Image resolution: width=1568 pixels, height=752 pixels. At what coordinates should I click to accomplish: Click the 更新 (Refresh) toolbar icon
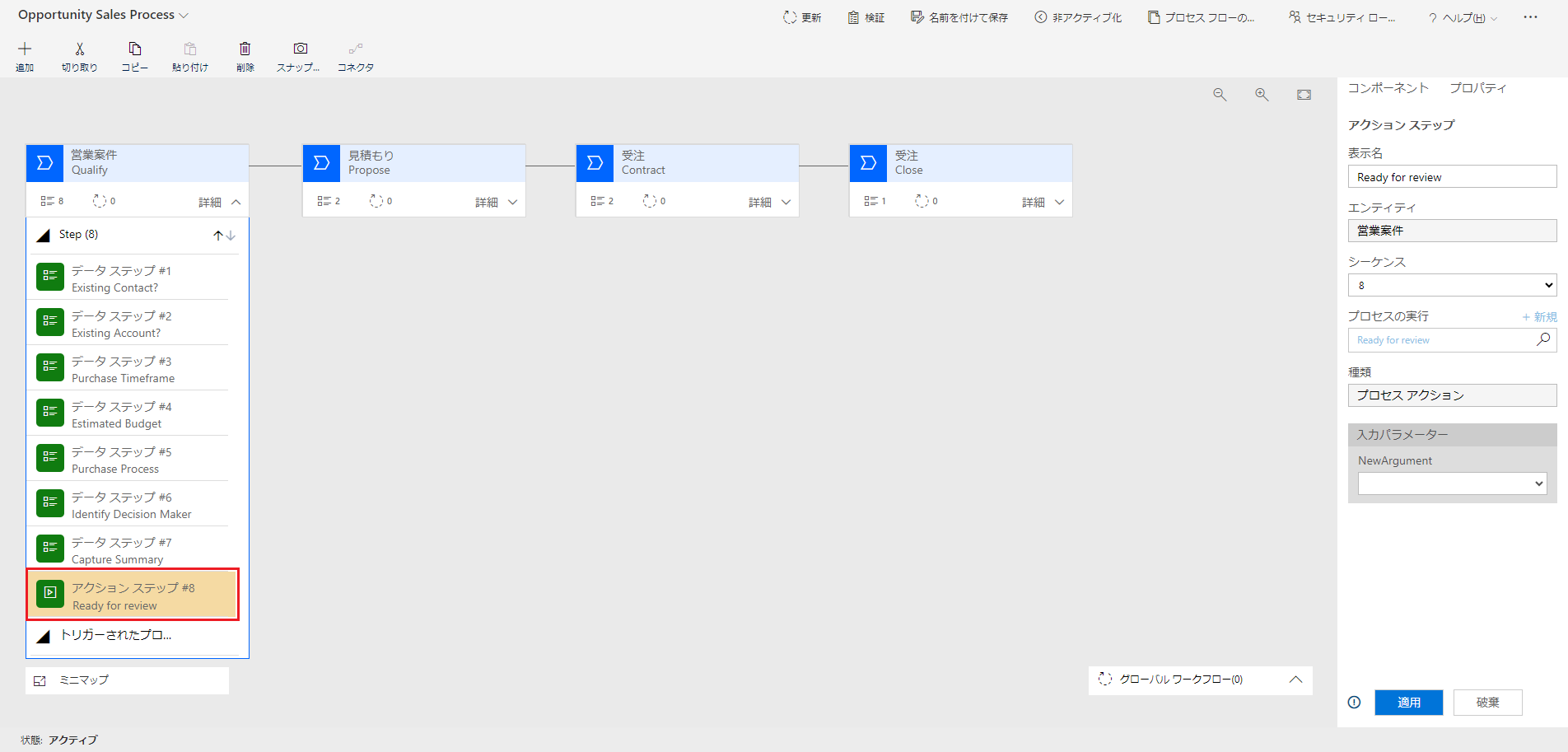click(790, 17)
